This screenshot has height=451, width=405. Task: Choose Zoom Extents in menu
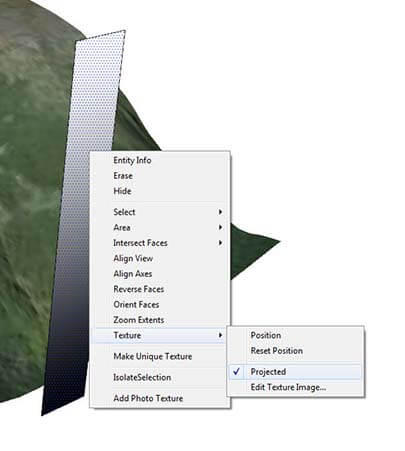click(138, 320)
